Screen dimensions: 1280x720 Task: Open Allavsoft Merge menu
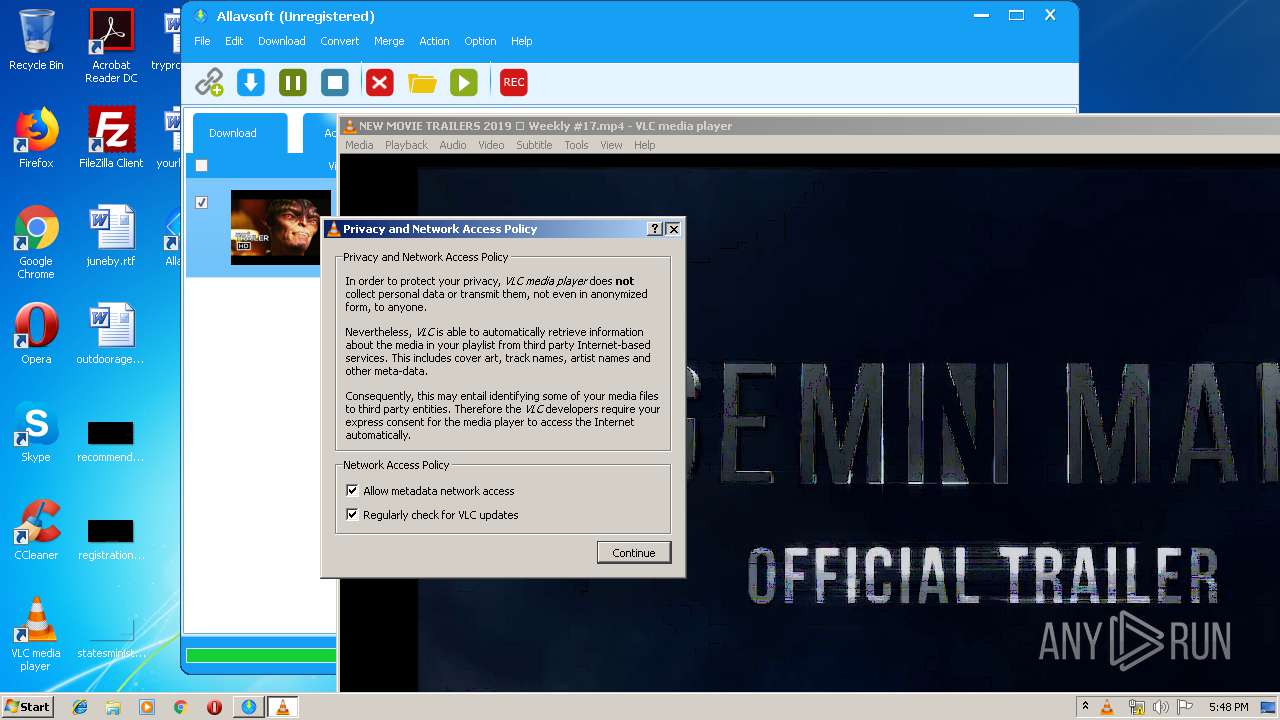[x=389, y=41]
